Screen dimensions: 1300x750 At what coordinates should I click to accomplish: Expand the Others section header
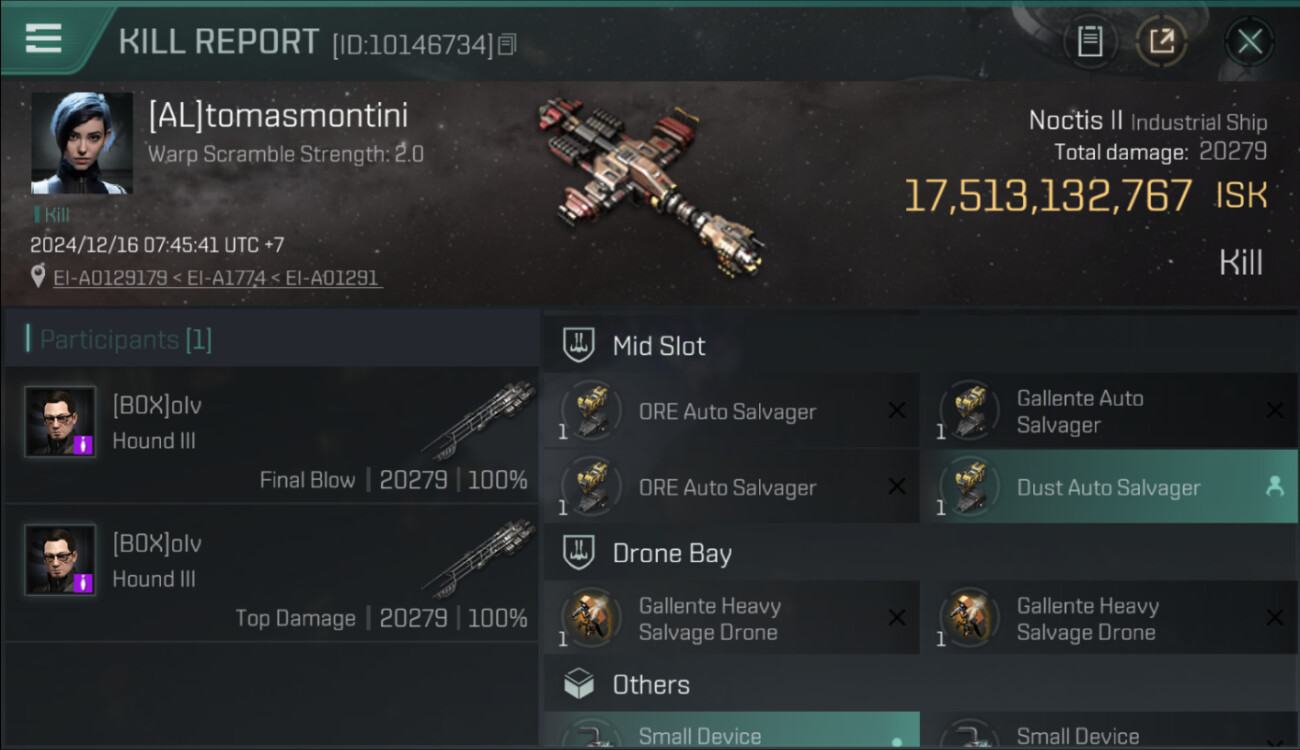tap(650, 685)
